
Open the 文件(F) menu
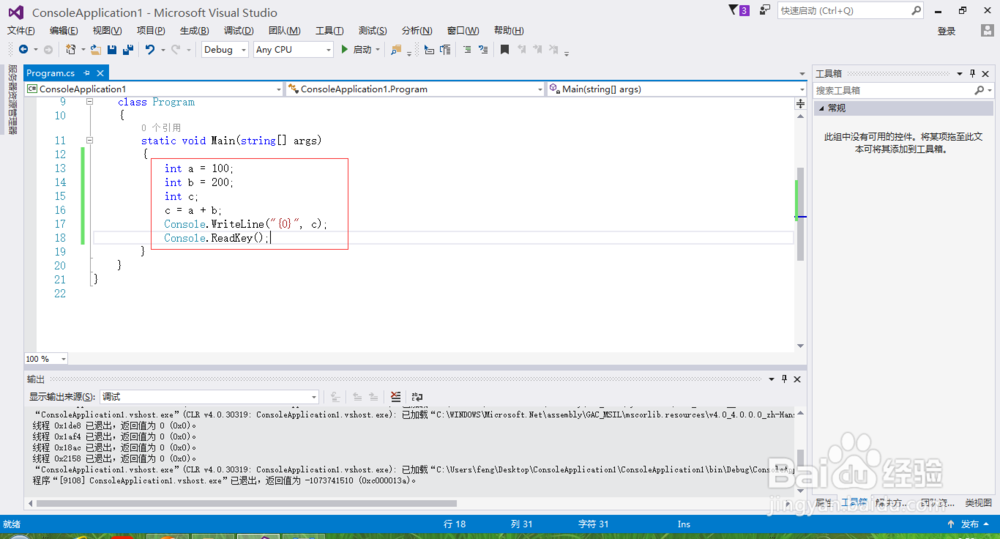21,31
